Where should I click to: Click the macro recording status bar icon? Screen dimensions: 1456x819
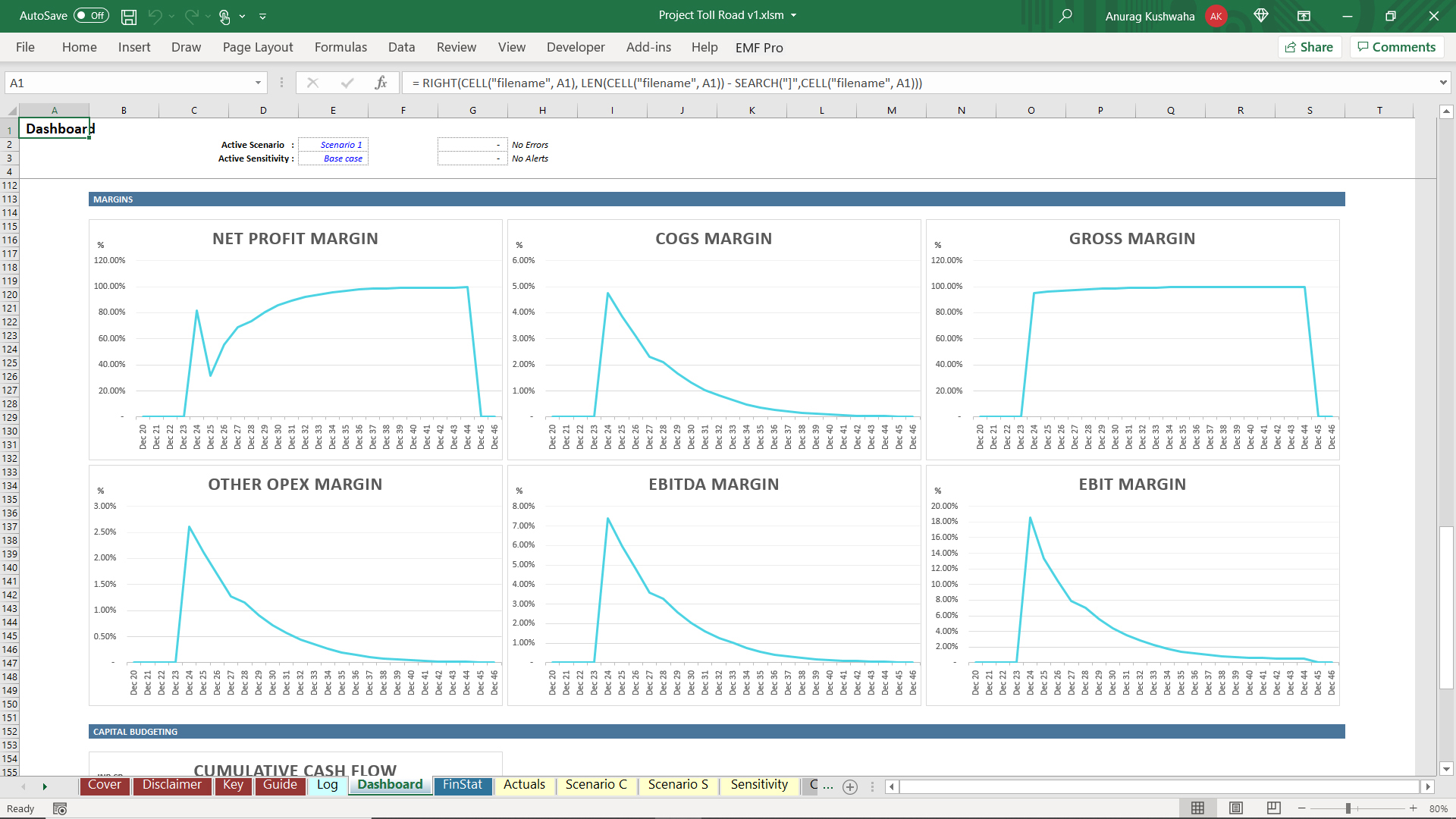point(60,809)
